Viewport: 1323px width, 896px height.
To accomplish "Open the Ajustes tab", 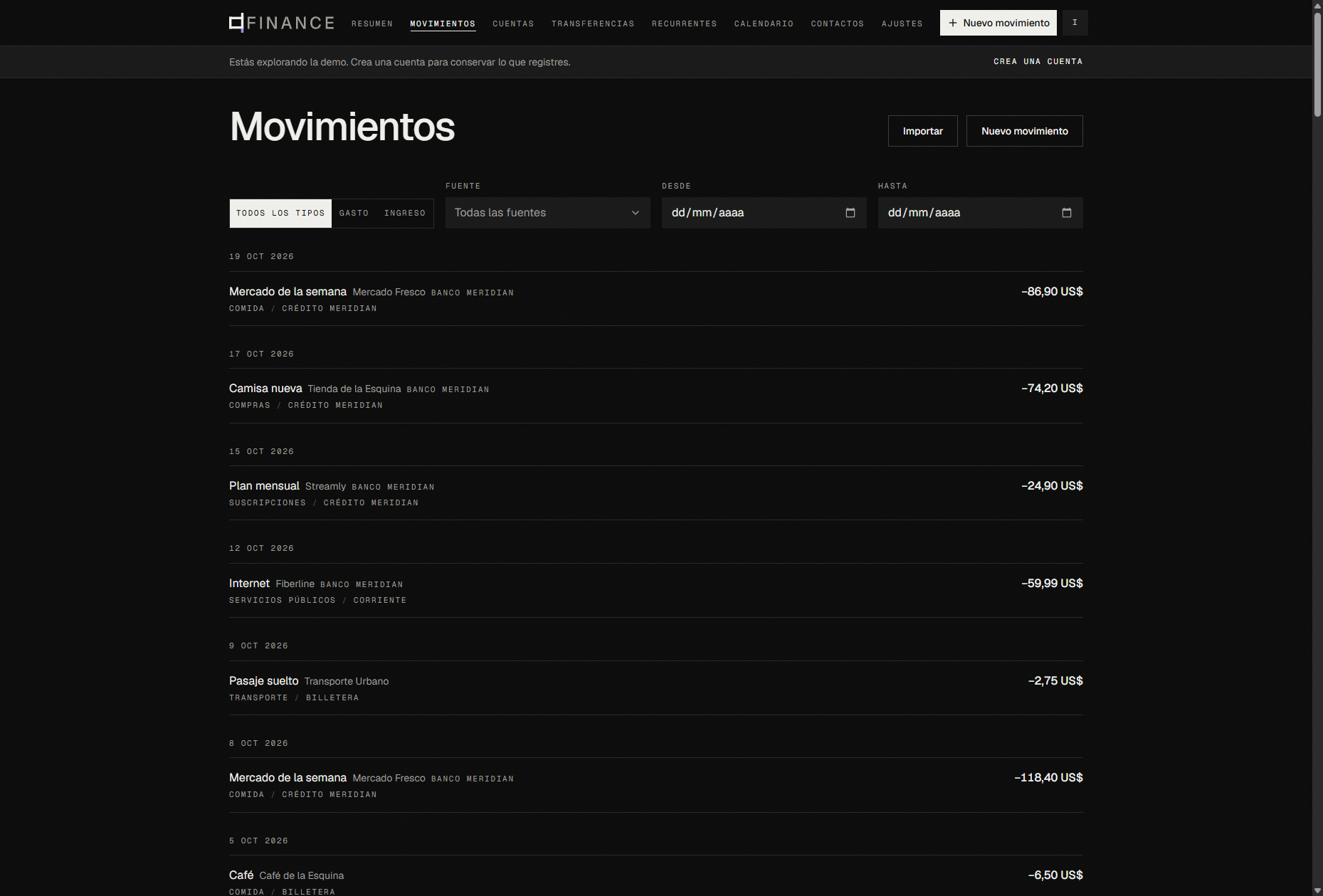I will coord(902,23).
